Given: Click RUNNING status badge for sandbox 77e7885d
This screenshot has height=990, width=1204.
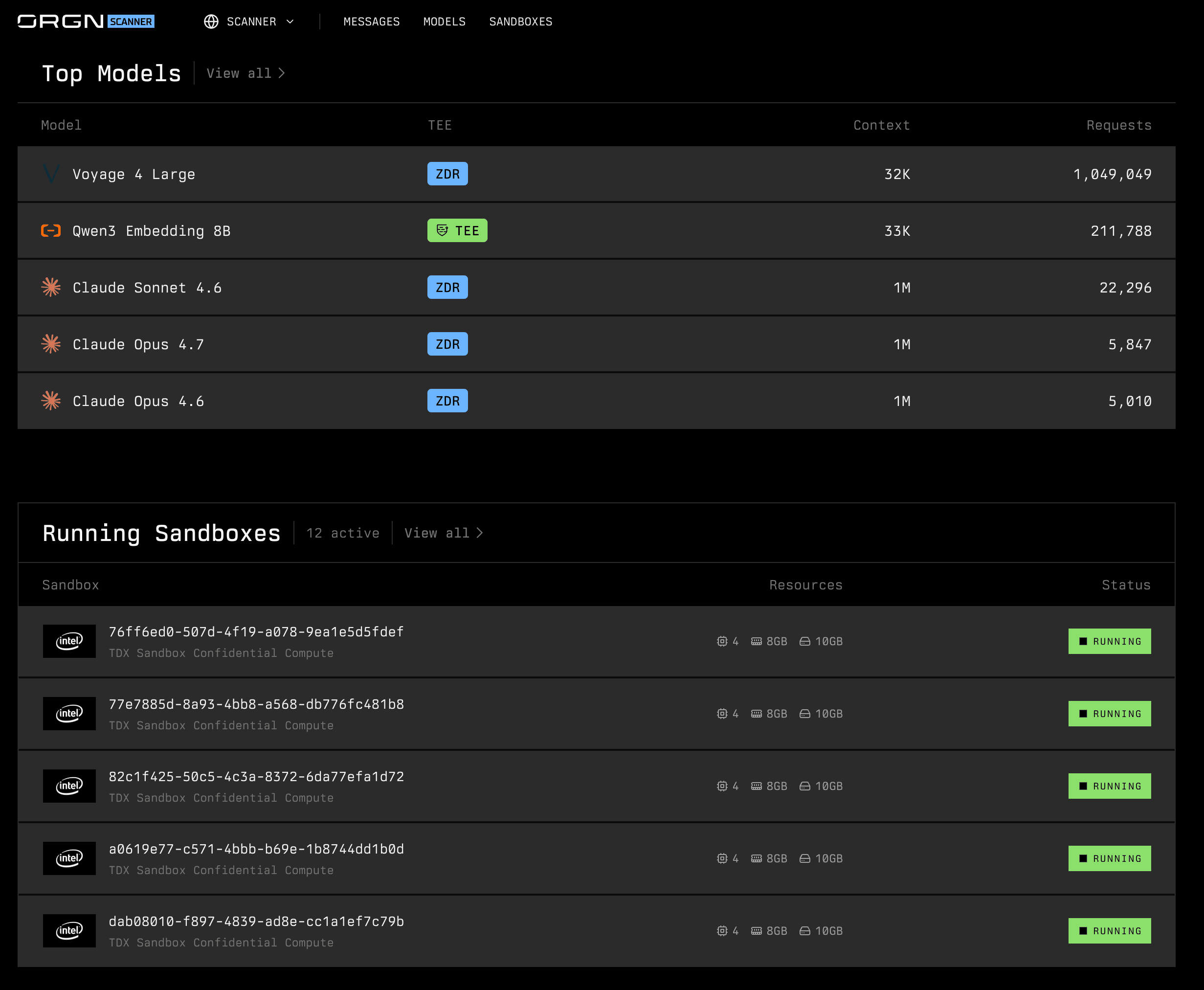Looking at the screenshot, I should pyautogui.click(x=1110, y=714).
